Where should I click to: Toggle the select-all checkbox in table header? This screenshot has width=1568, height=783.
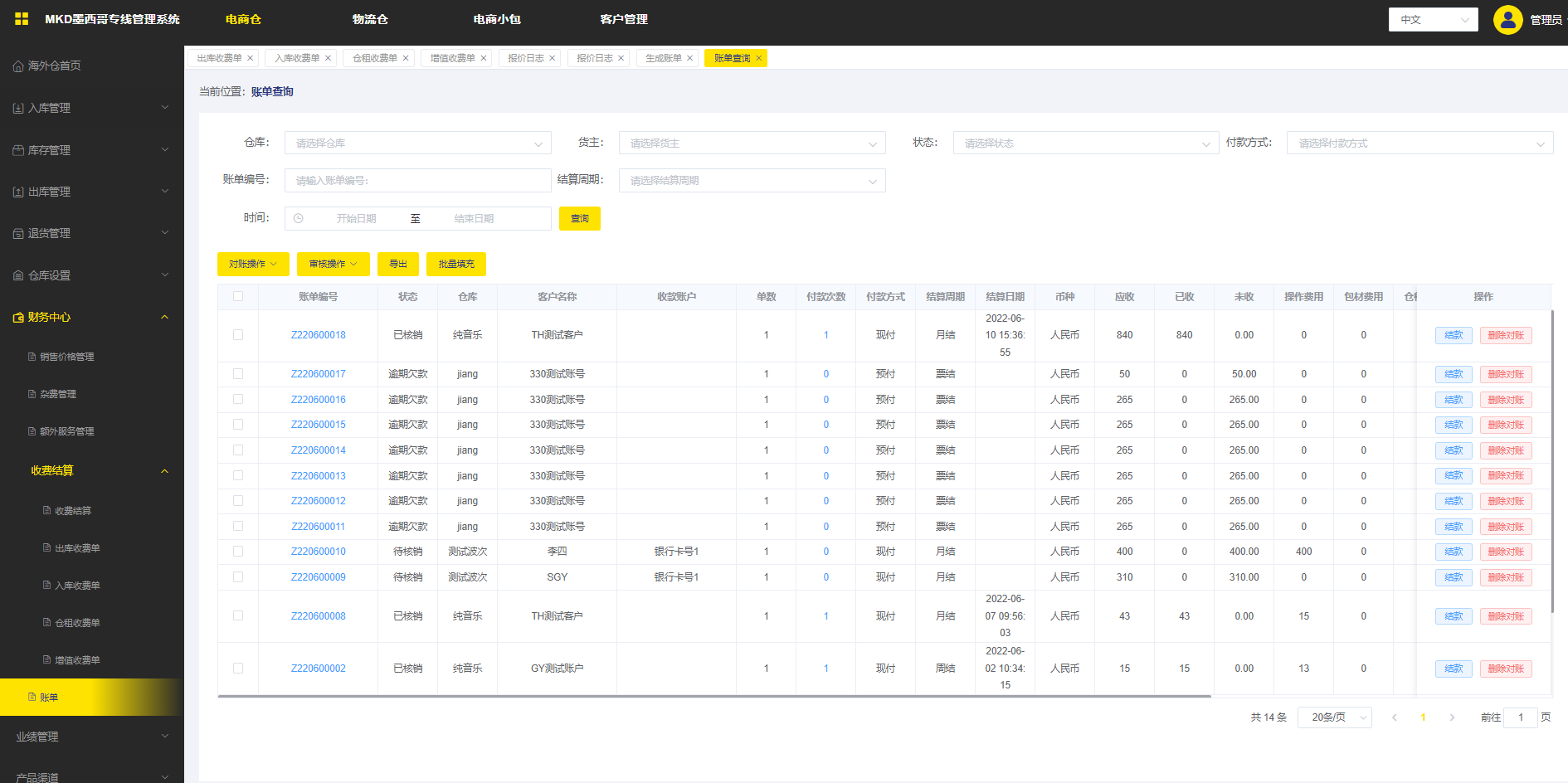tap(238, 296)
